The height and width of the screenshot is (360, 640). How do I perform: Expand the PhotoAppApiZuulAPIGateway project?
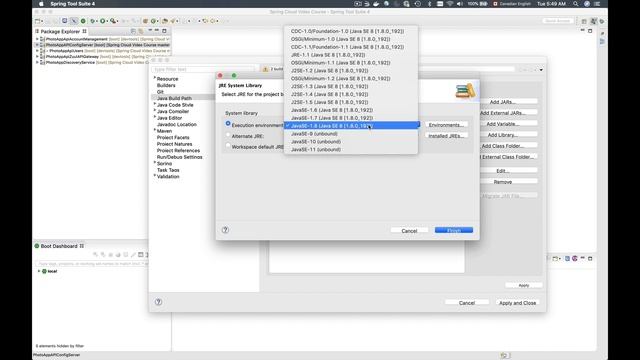click(x=37, y=57)
